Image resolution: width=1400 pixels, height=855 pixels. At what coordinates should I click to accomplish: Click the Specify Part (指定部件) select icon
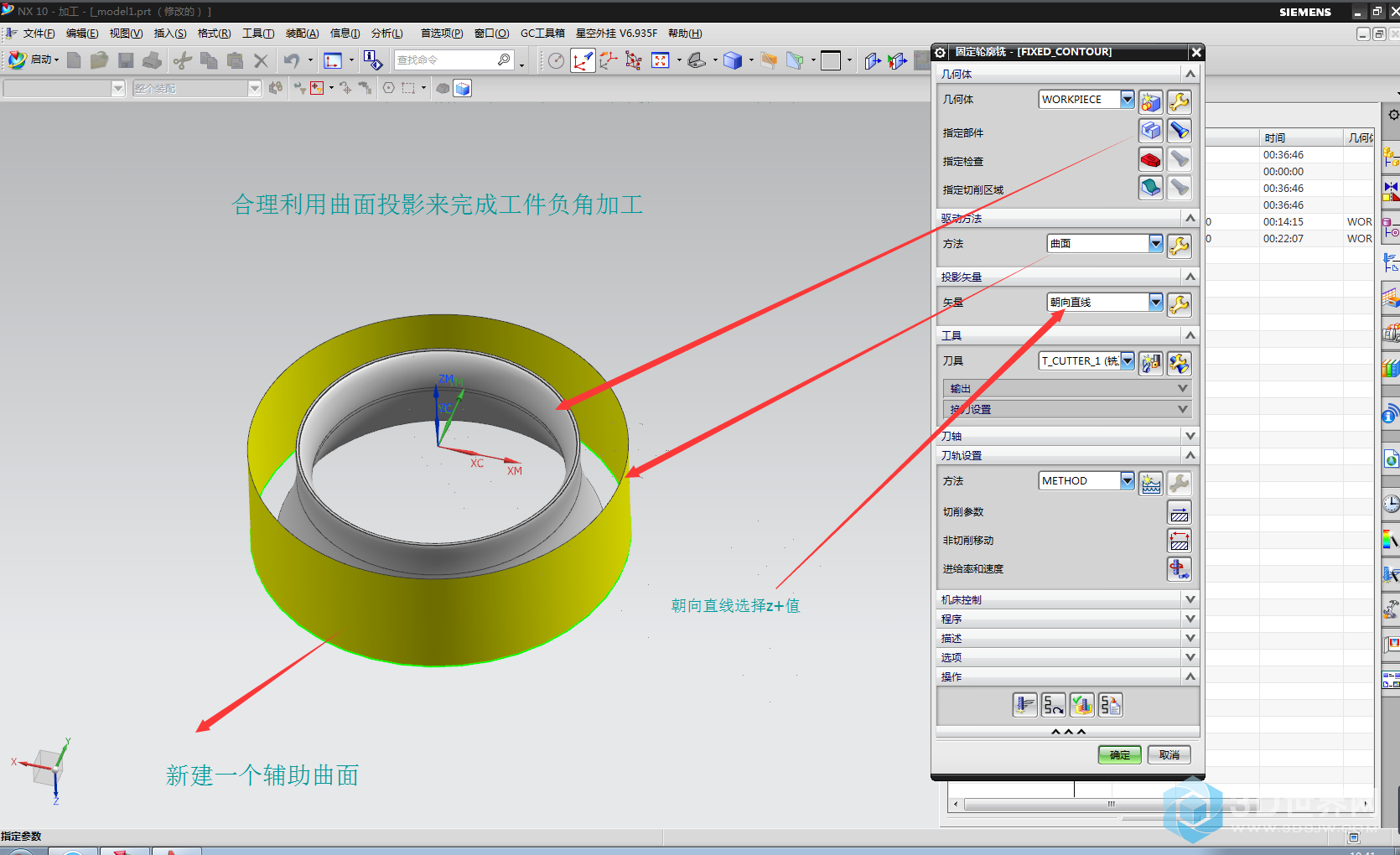(x=1151, y=131)
